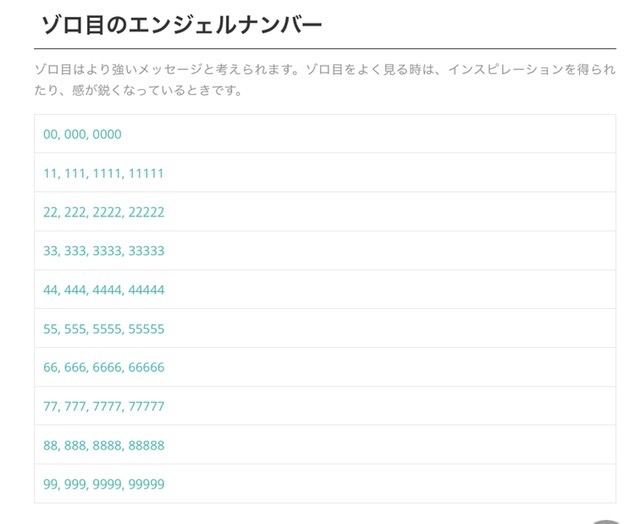This screenshot has width=640, height=524.
Task: Open the 3333 angel number link
Action: coord(106,251)
